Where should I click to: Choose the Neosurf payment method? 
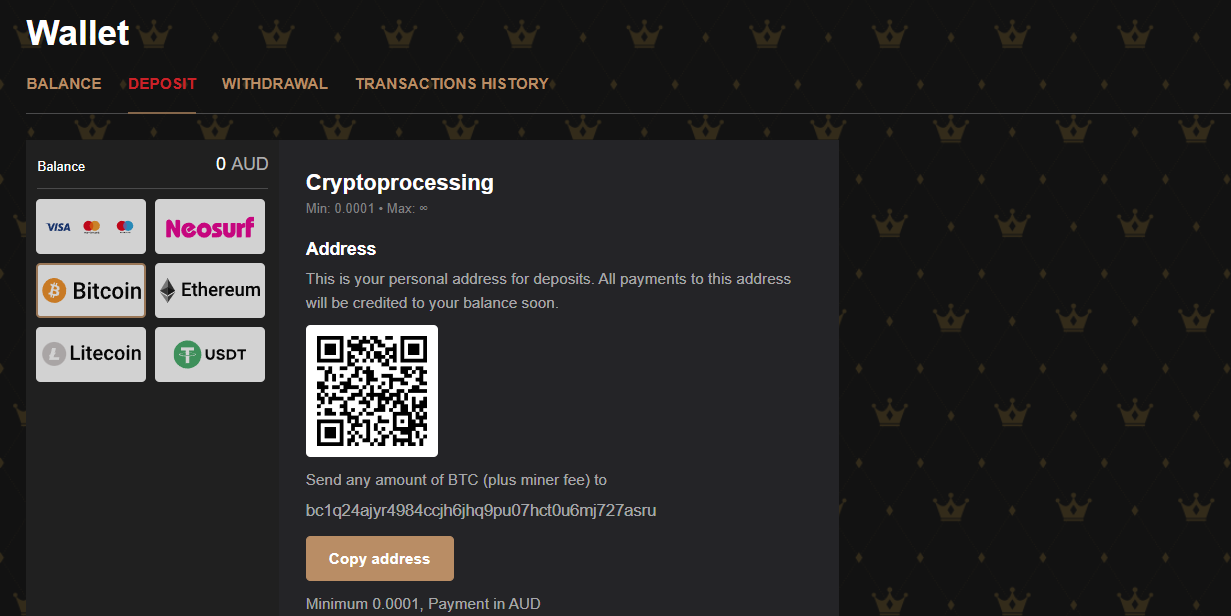(210, 227)
